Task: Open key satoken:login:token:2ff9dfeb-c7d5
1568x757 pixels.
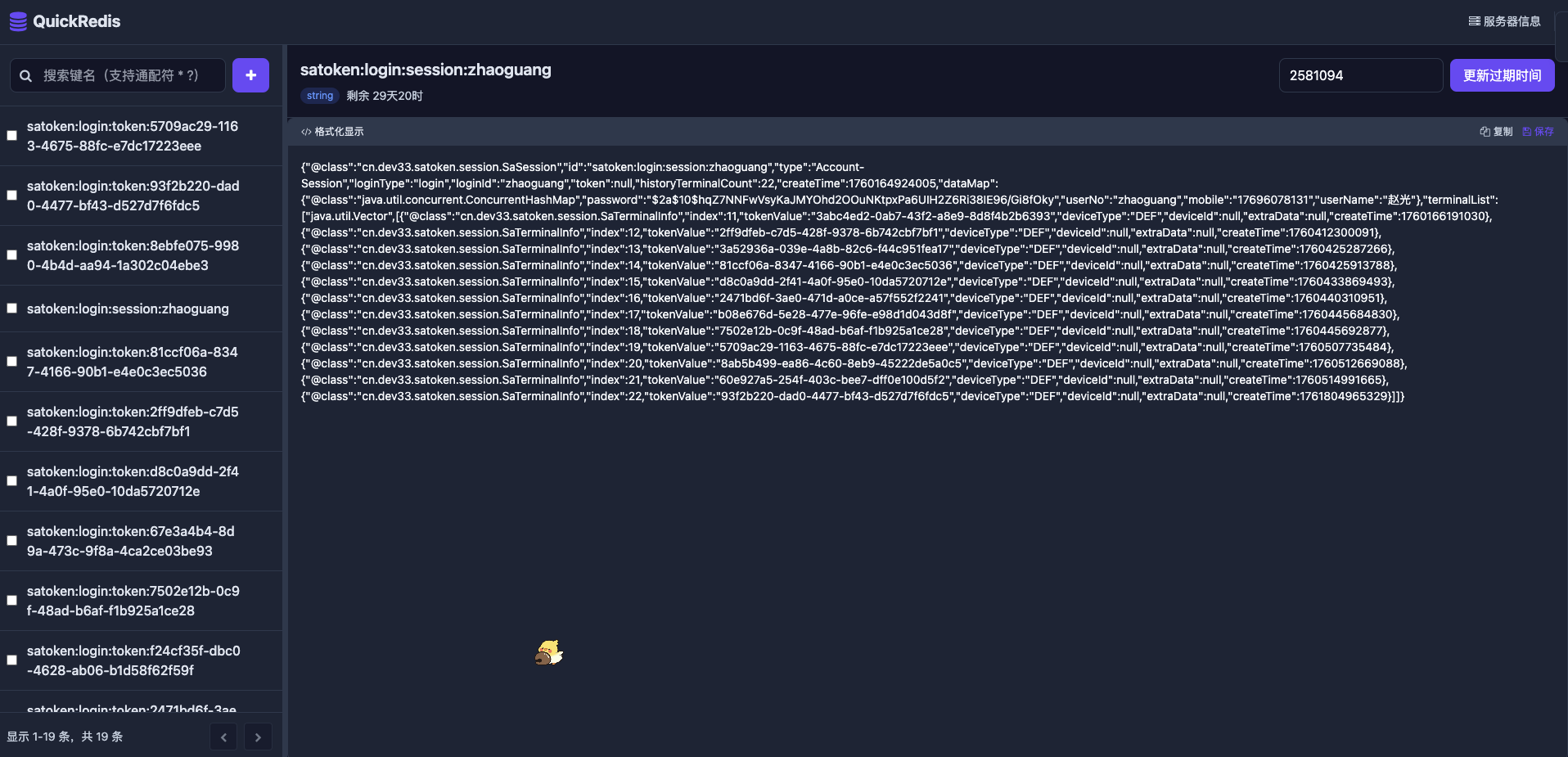Action: (x=133, y=421)
